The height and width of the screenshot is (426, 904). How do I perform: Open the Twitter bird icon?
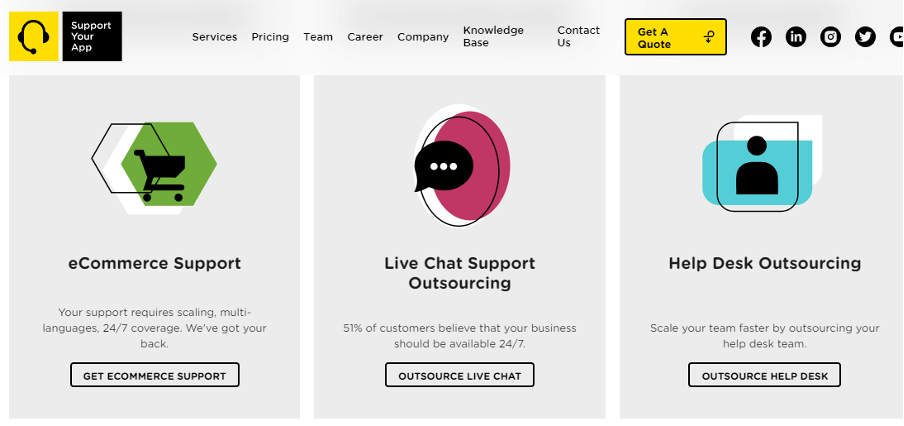click(x=865, y=37)
